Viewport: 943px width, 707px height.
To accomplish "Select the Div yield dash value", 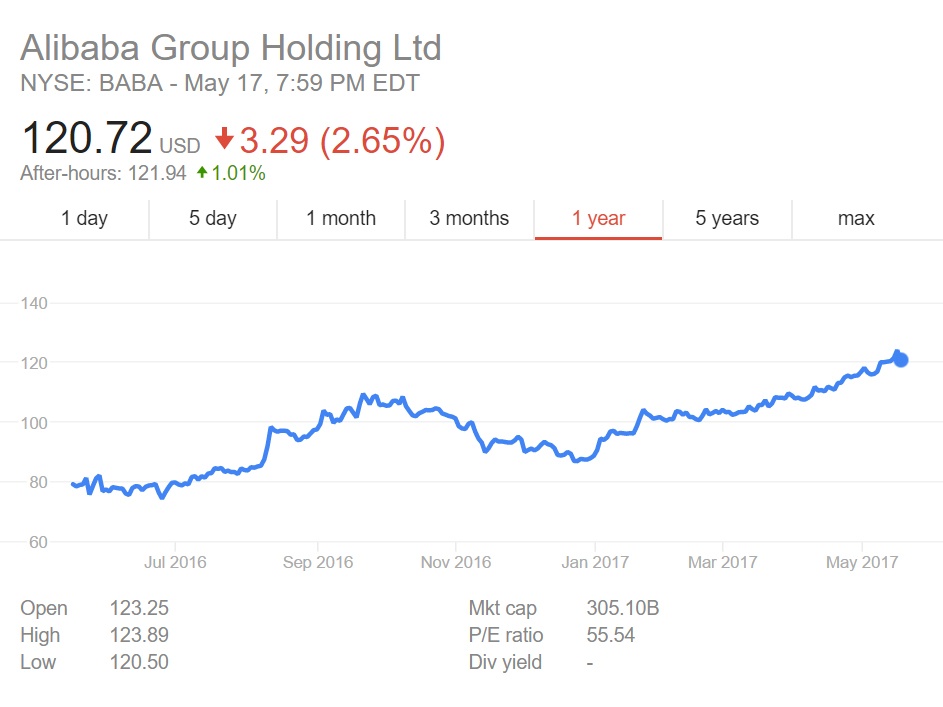I will 589,662.
